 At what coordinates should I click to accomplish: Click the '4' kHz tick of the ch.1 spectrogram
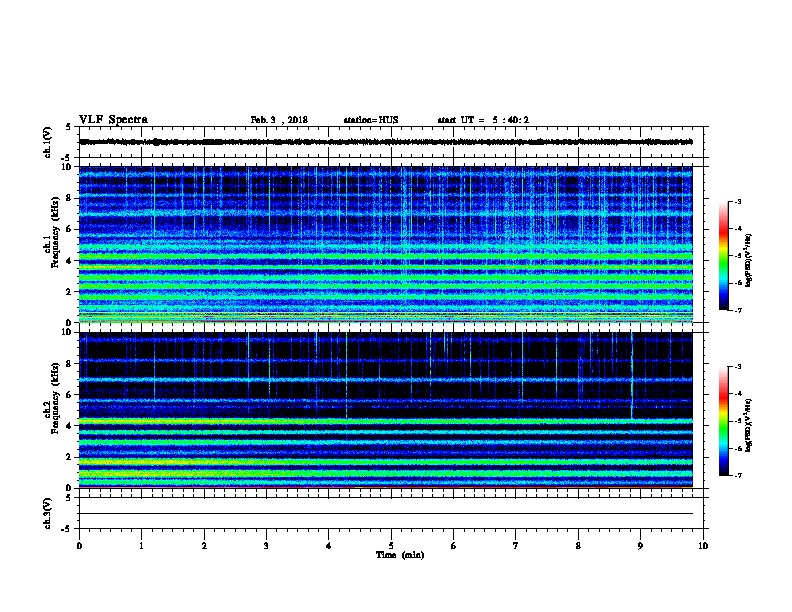coord(70,261)
